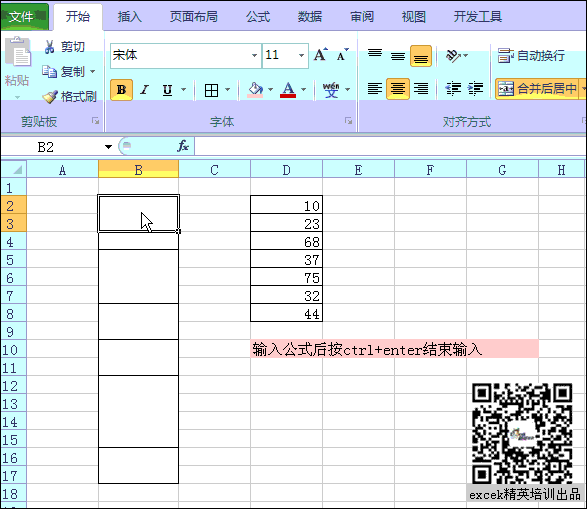This screenshot has height=509, width=587.
Task: Increase the indent
Action: click(476, 89)
